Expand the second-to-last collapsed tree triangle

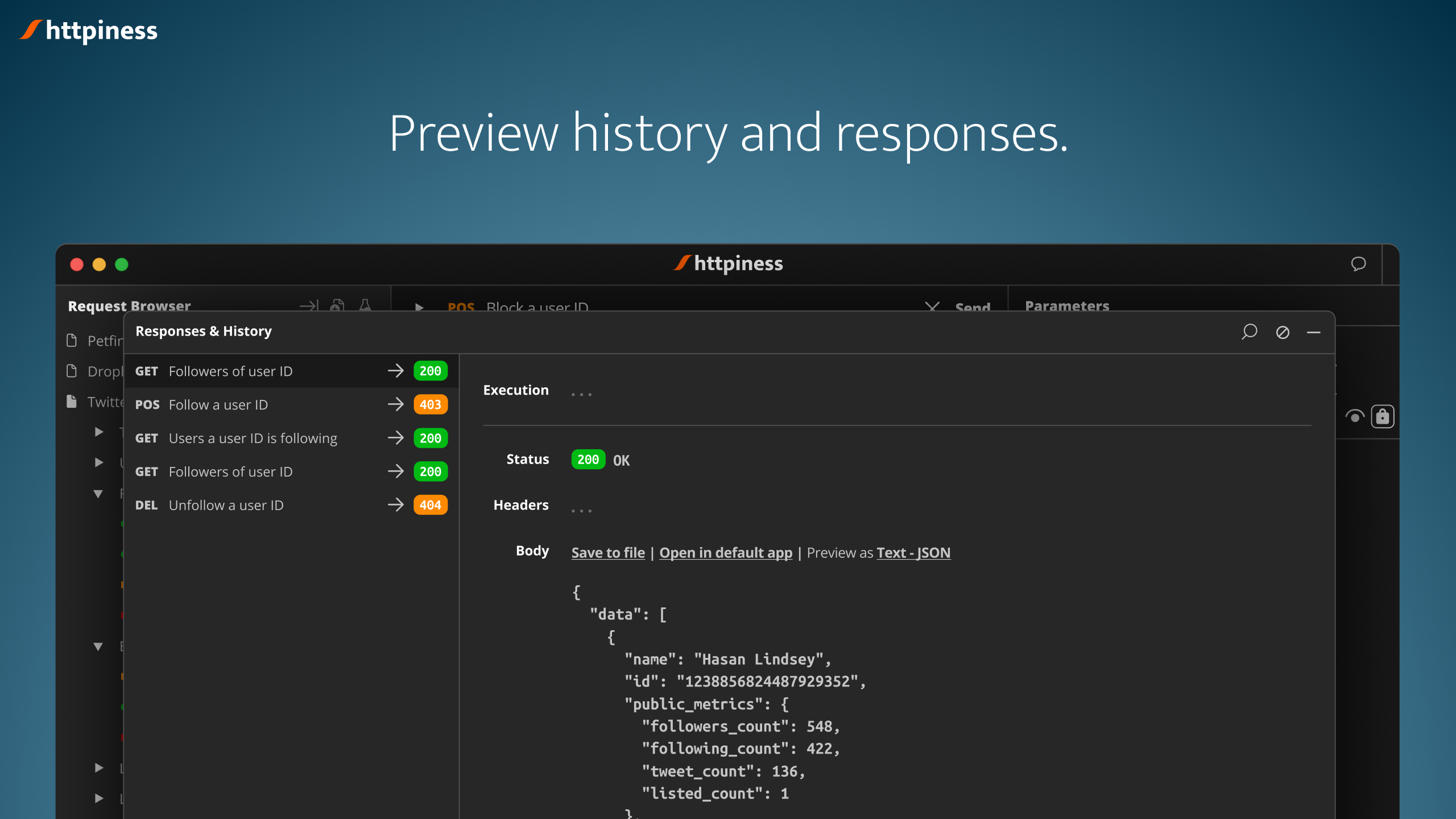pos(99,767)
